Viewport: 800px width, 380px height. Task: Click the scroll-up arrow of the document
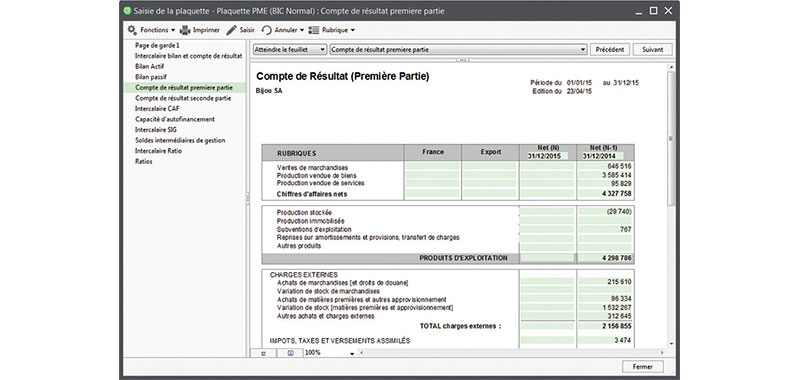coord(671,67)
